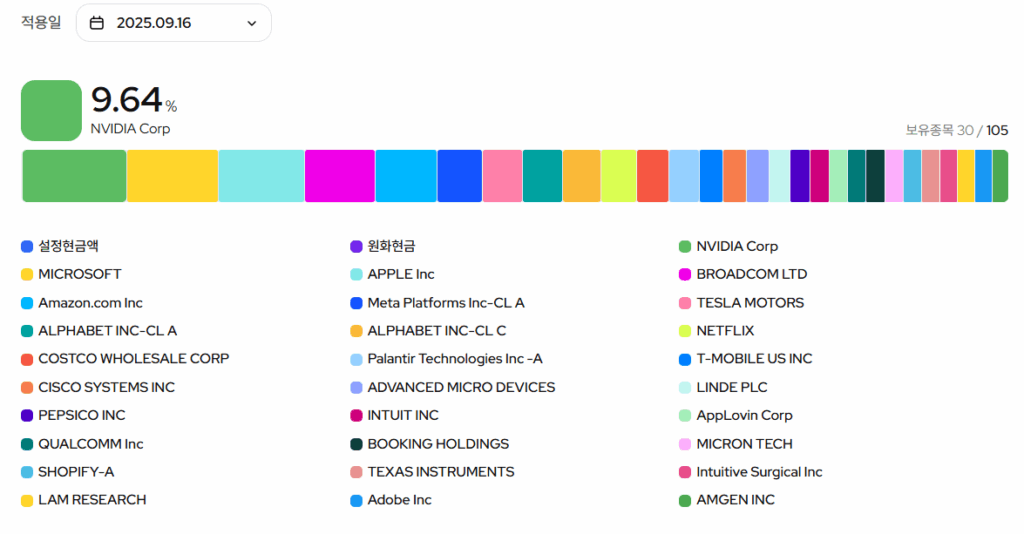Select the AMGEN INC legend label
Screen dimensions: 1024x534
[x=735, y=499]
